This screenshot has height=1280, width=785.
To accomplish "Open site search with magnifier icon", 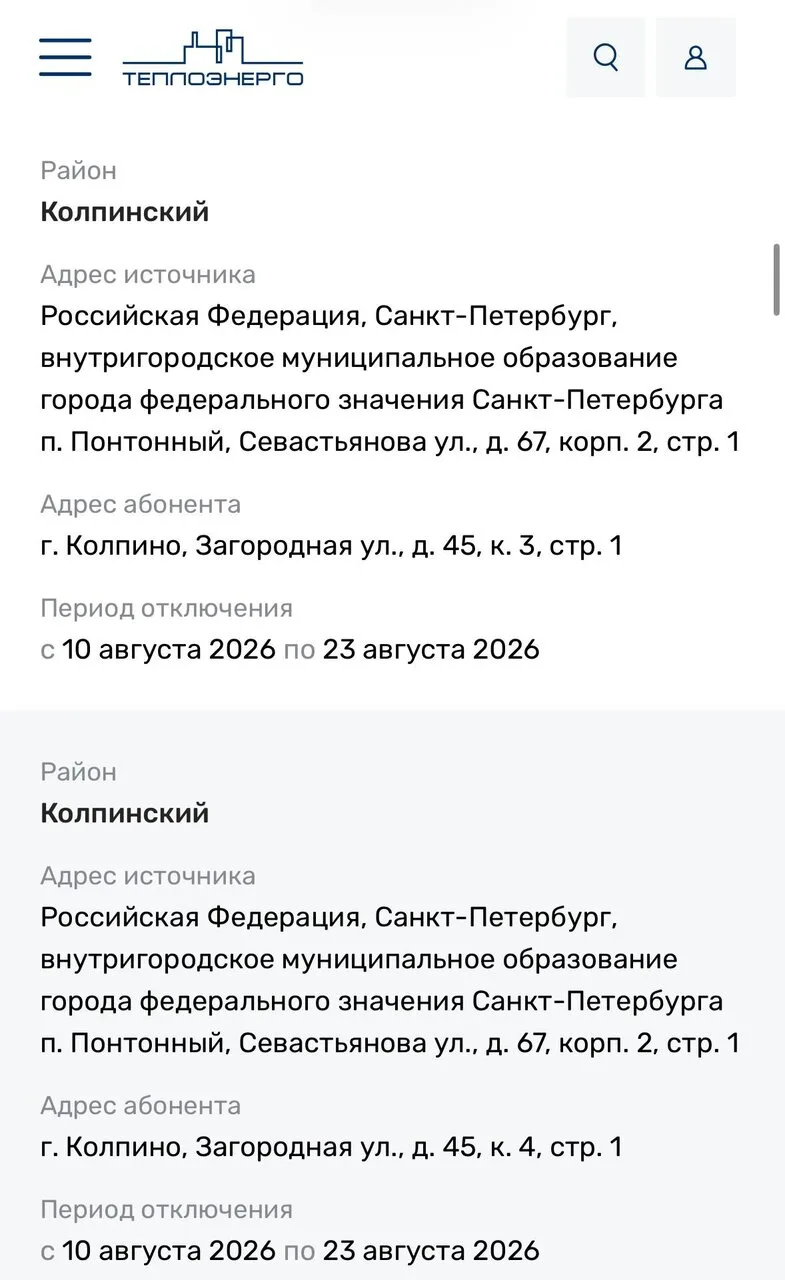I will point(606,57).
